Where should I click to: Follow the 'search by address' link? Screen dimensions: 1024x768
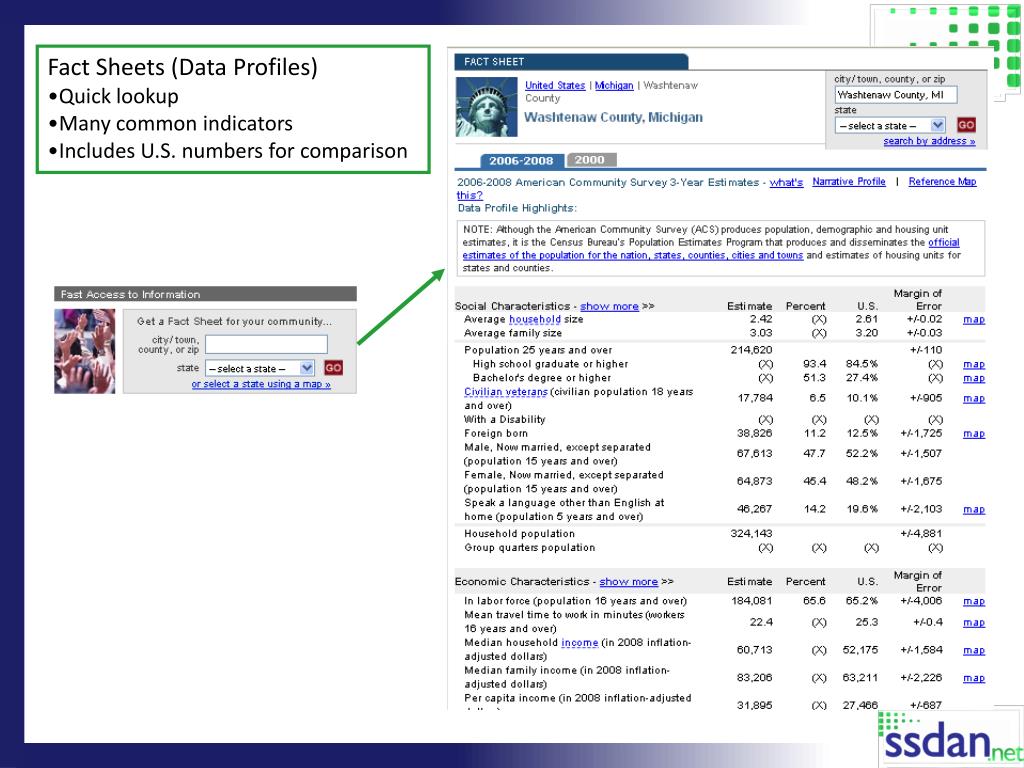tap(929, 141)
